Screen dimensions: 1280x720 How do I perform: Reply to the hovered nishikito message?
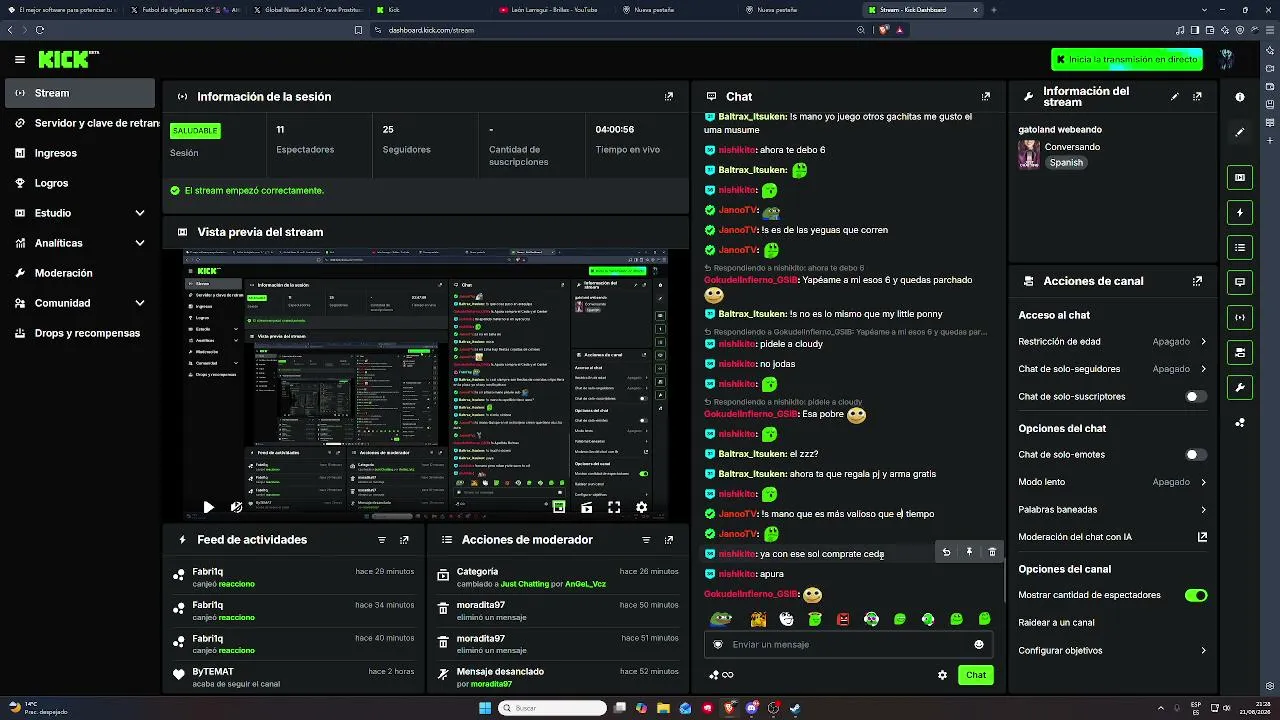click(x=946, y=552)
